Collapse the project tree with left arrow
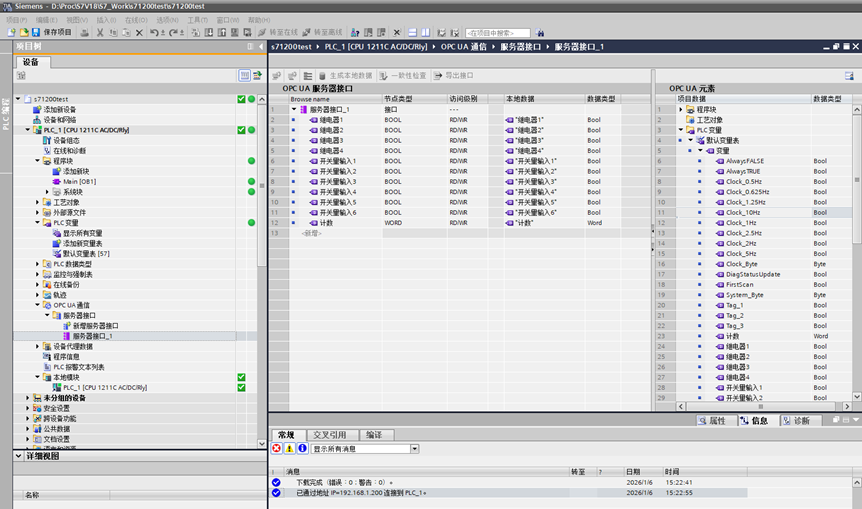The image size is (862, 509). (x=261, y=47)
